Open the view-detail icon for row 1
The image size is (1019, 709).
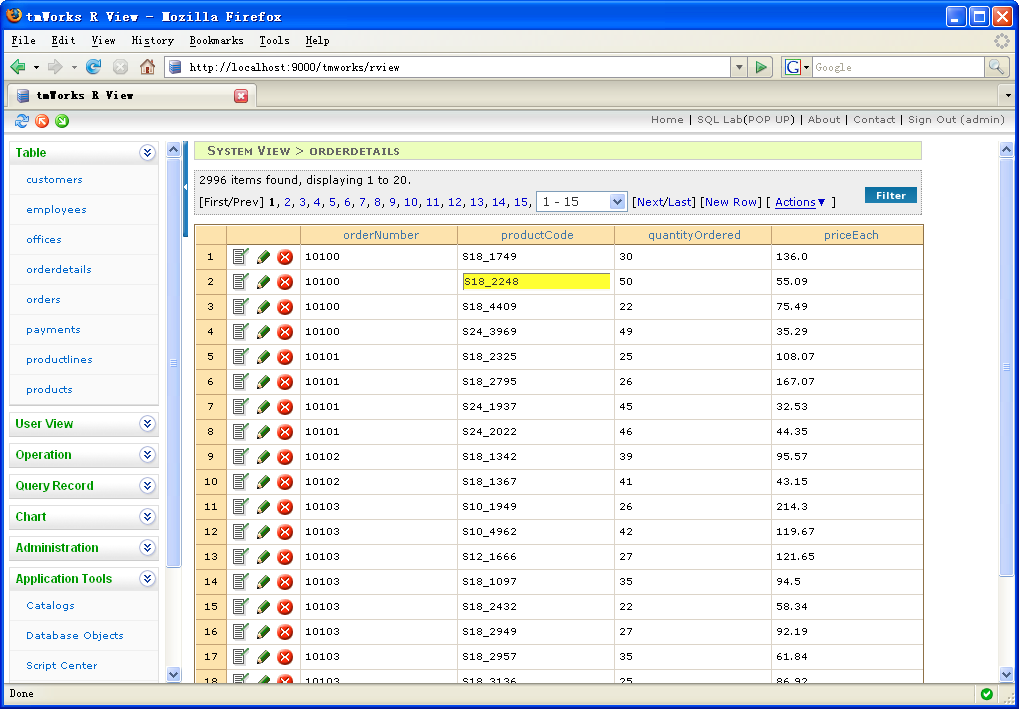click(x=240, y=257)
